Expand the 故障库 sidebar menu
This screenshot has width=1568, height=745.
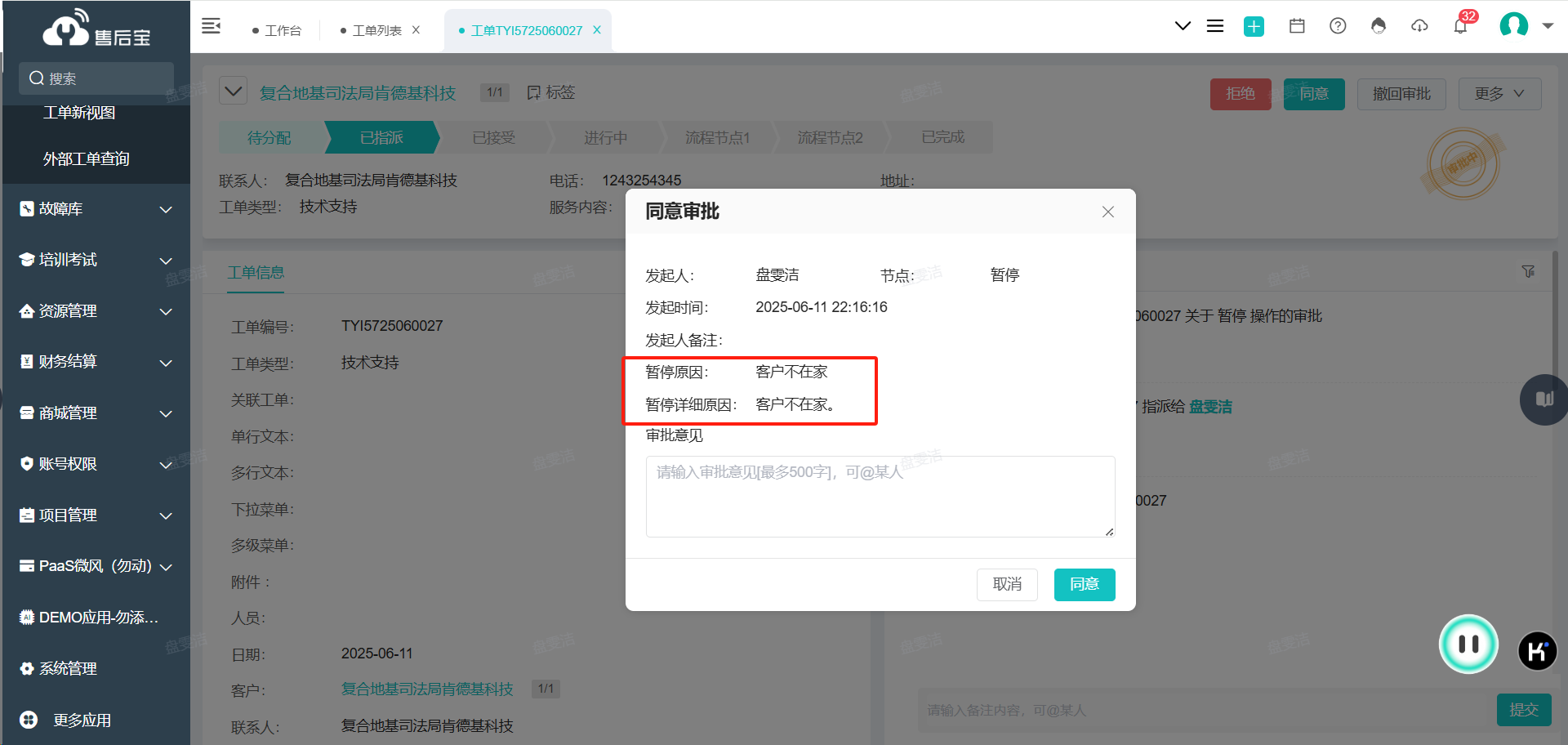tap(96, 209)
